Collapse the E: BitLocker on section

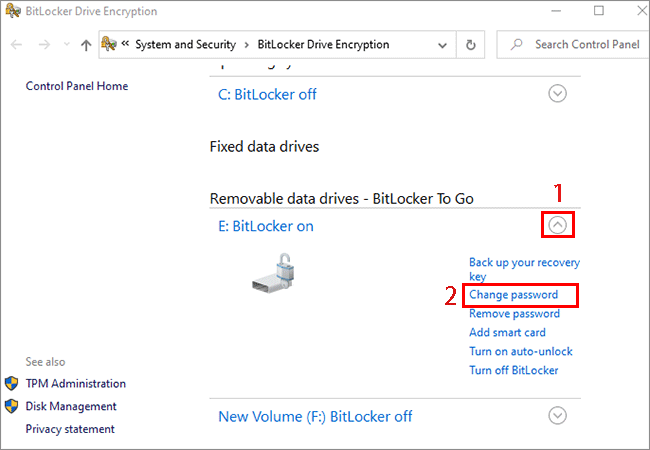pos(557,225)
